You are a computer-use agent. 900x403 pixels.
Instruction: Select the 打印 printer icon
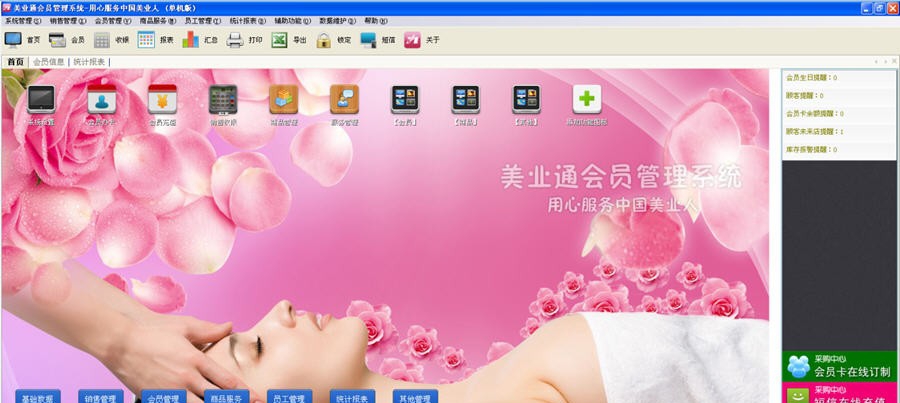(235, 40)
